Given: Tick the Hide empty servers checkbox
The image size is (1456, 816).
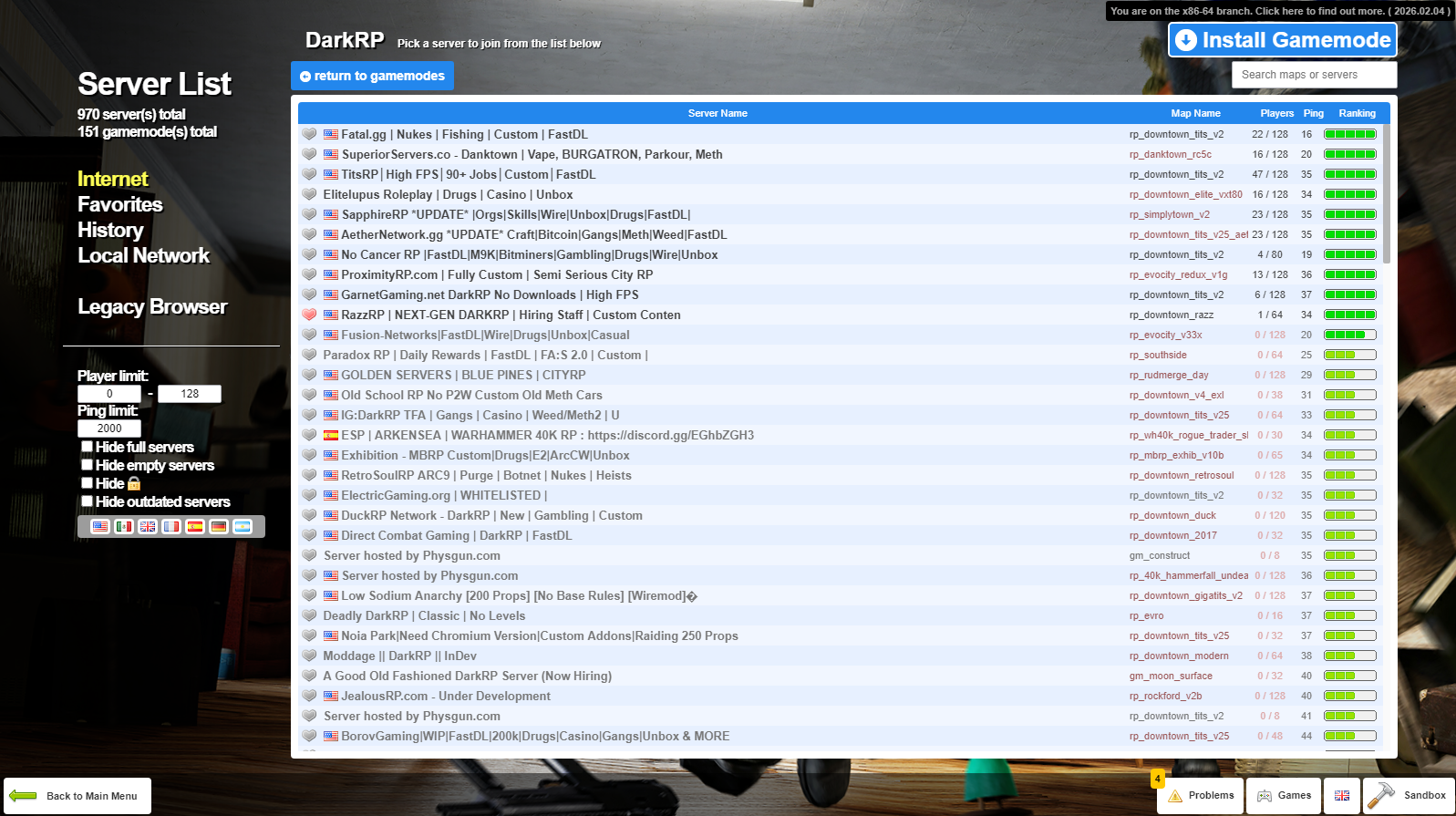Looking at the screenshot, I should pyautogui.click(x=88, y=465).
